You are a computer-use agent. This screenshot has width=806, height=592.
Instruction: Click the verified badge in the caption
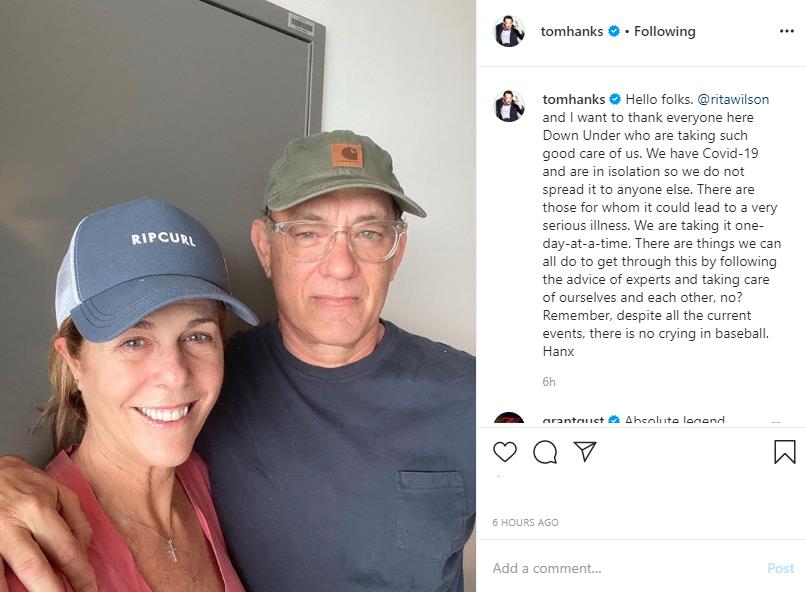pyautogui.click(x=615, y=100)
